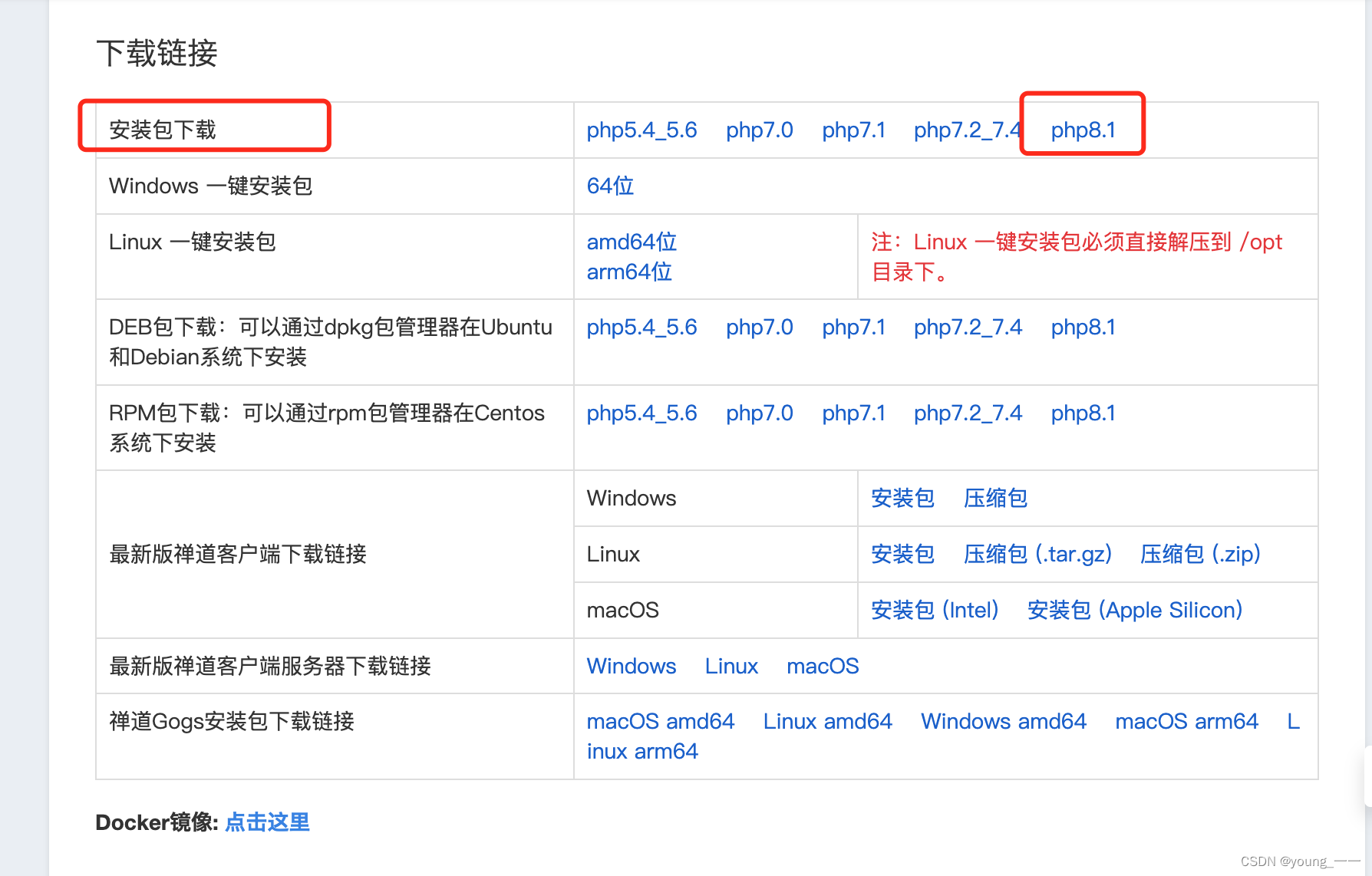Open php7.1 link in RPM包下载 row
This screenshot has width=1372, height=876.
[x=853, y=413]
